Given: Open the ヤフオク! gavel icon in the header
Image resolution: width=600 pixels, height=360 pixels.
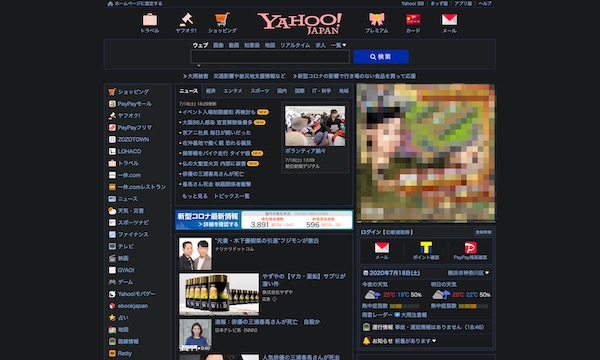Looking at the screenshot, I should [186, 19].
